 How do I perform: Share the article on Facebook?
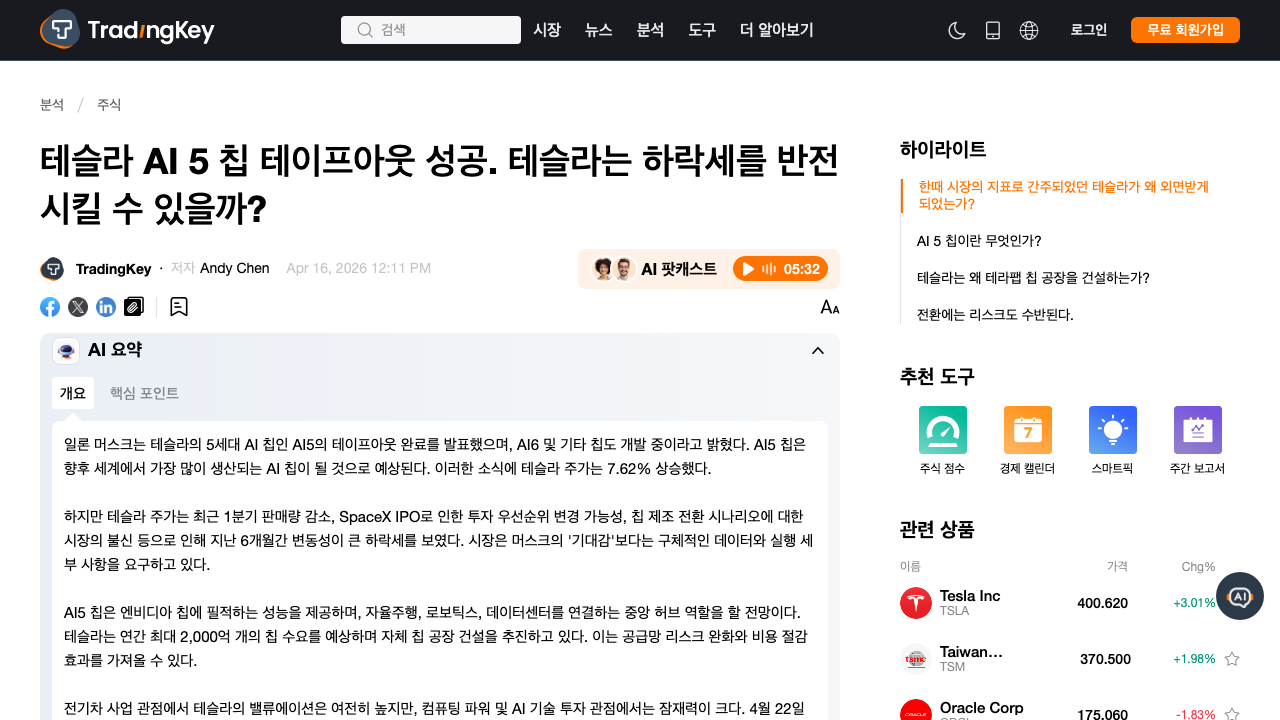pos(50,307)
